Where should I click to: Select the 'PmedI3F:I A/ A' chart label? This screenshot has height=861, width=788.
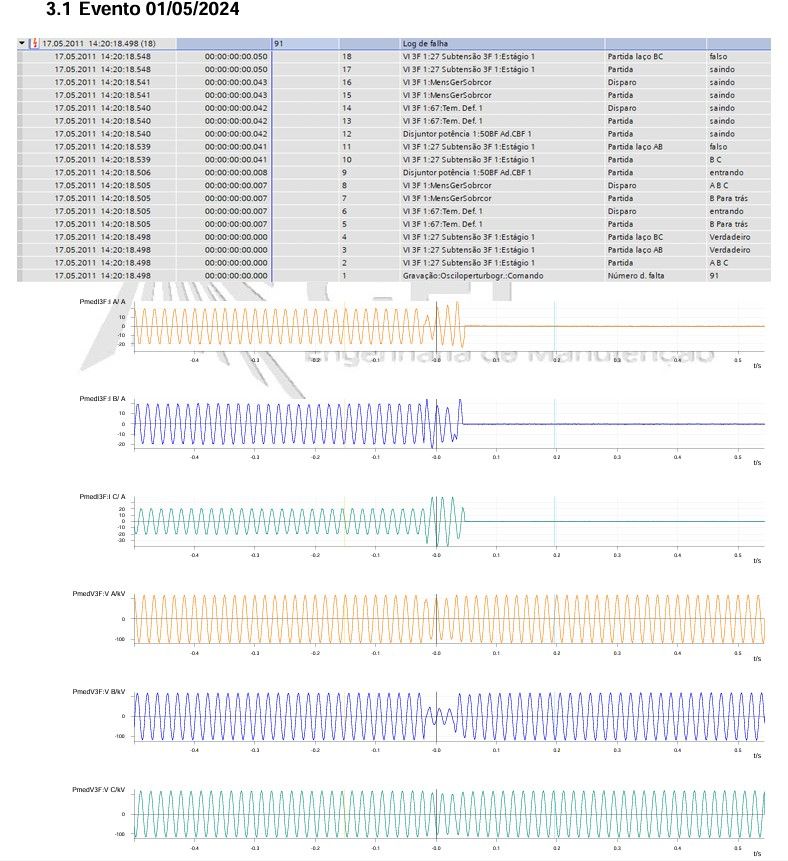point(102,301)
